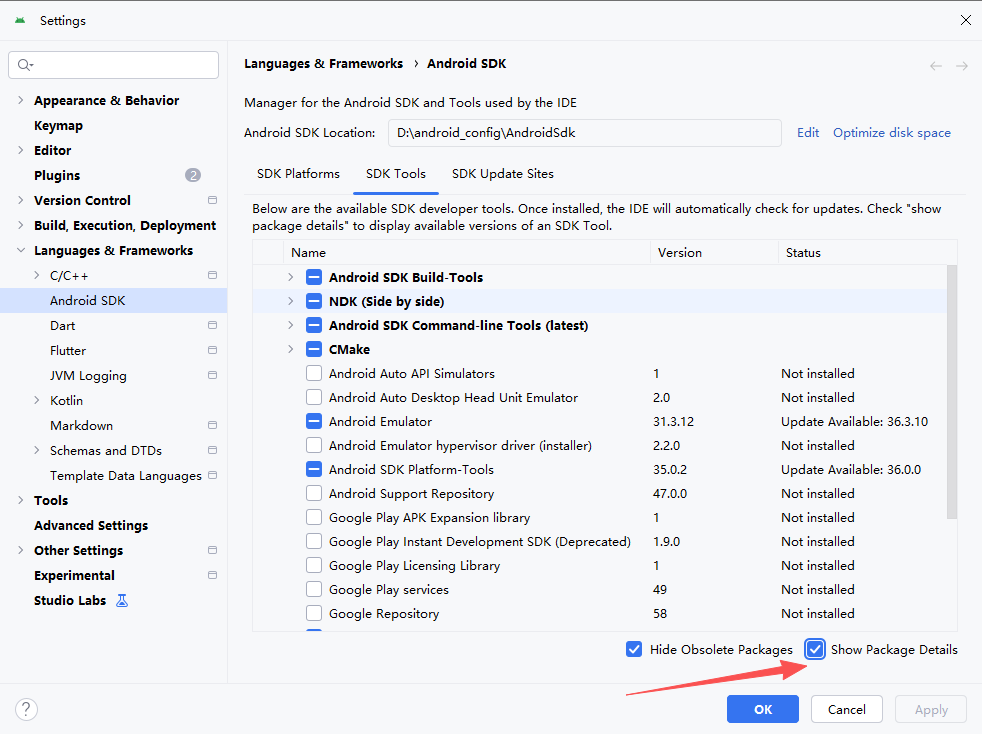Open SDK Update Sites tab
982x734 pixels.
(x=503, y=174)
